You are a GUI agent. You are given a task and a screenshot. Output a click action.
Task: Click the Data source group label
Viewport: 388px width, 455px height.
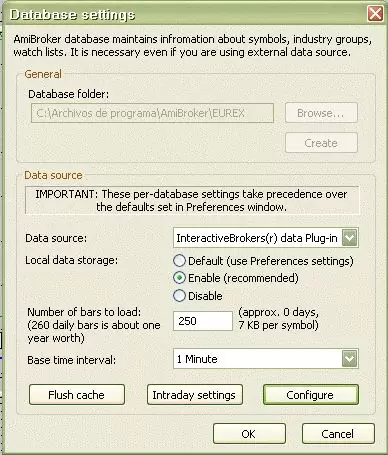[x=53, y=175]
